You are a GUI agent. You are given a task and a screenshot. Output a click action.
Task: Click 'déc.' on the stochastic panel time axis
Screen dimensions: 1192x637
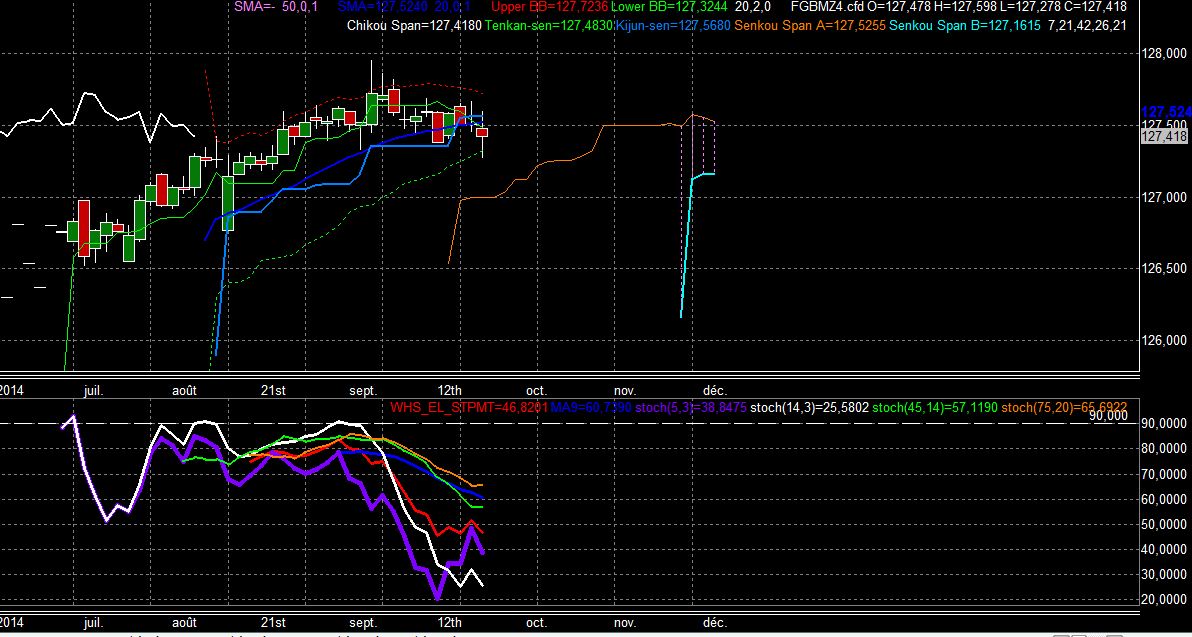point(715,623)
